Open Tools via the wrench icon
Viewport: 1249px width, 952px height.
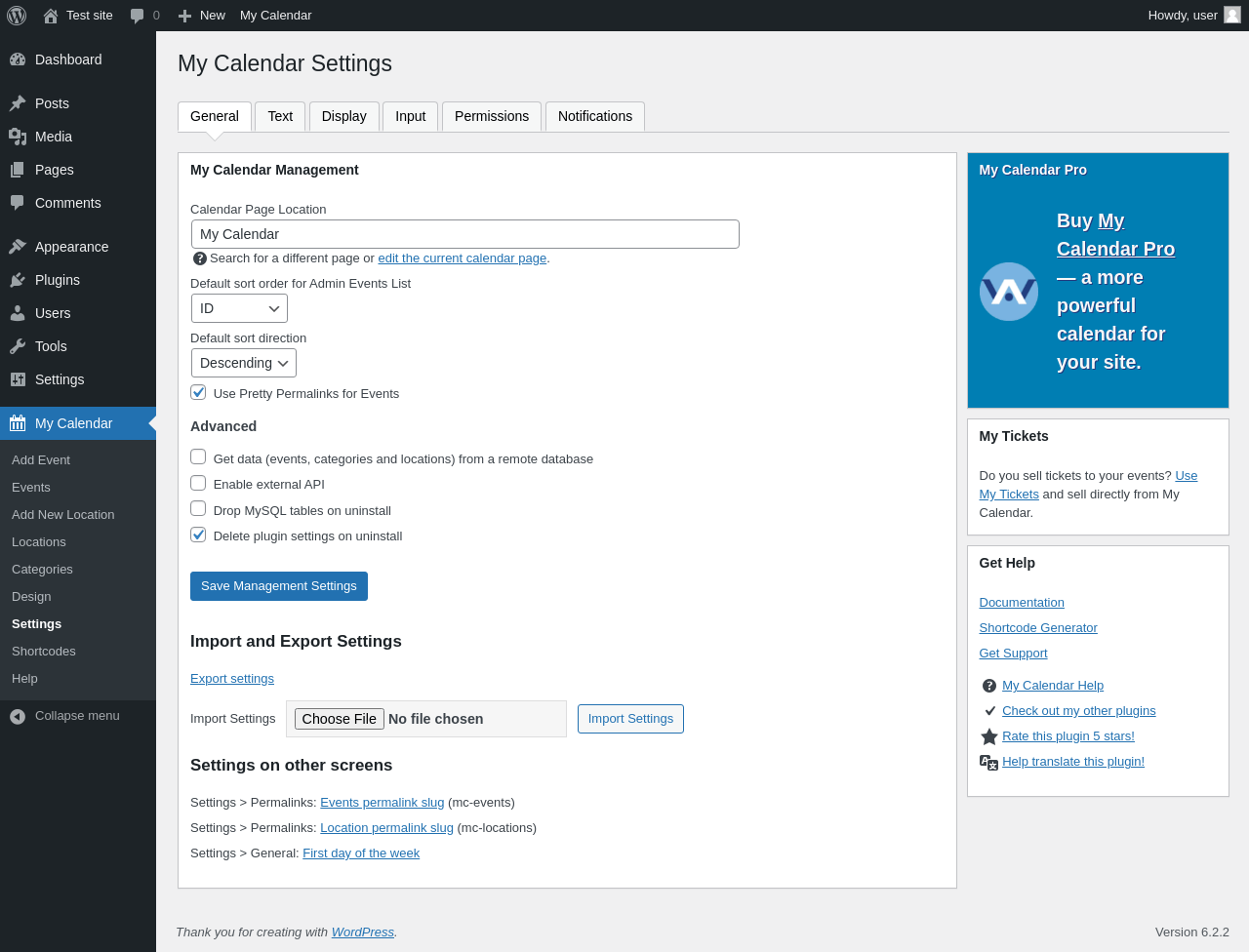coord(18,346)
